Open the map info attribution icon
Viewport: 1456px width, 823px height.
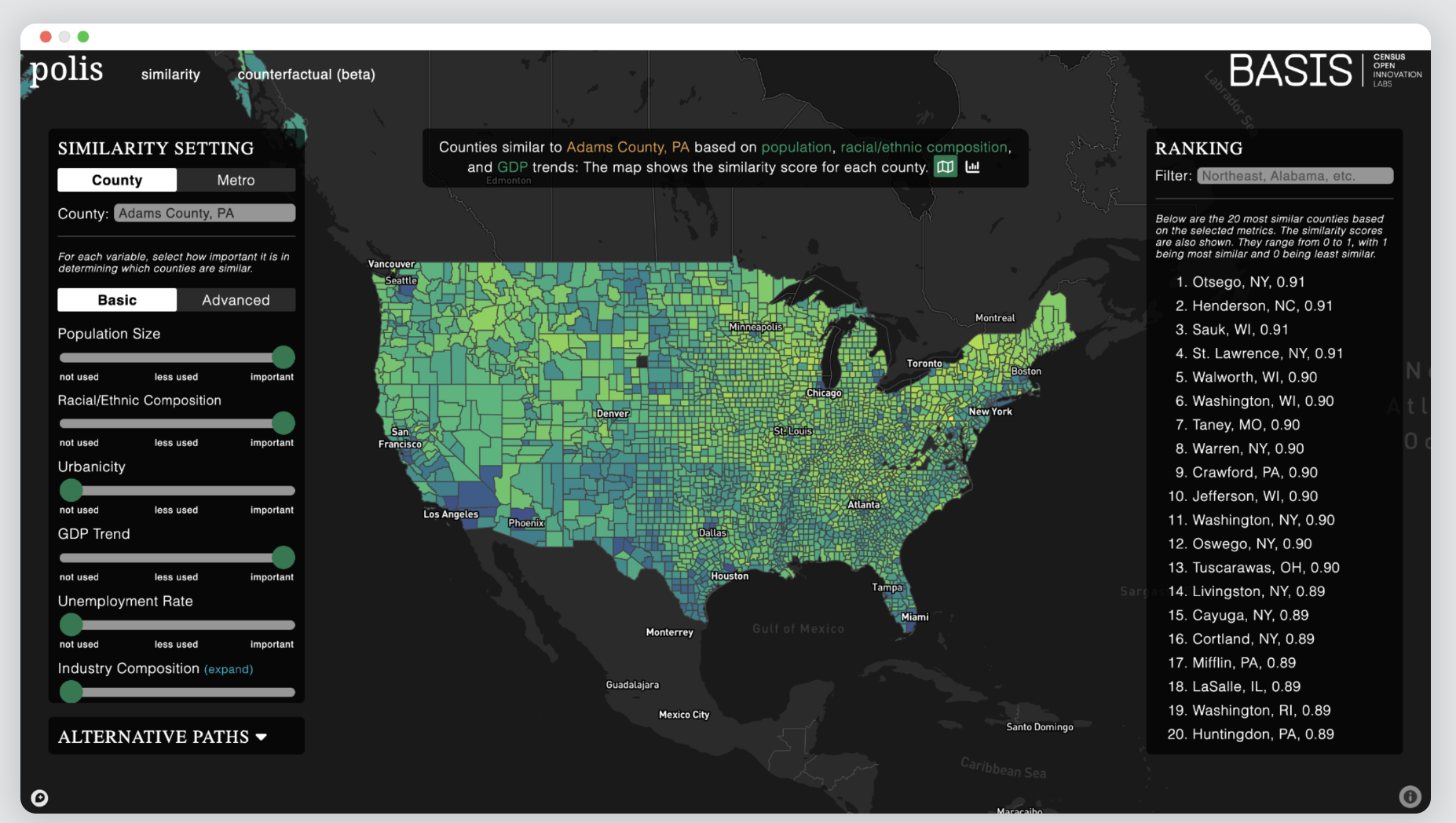tap(1410, 797)
